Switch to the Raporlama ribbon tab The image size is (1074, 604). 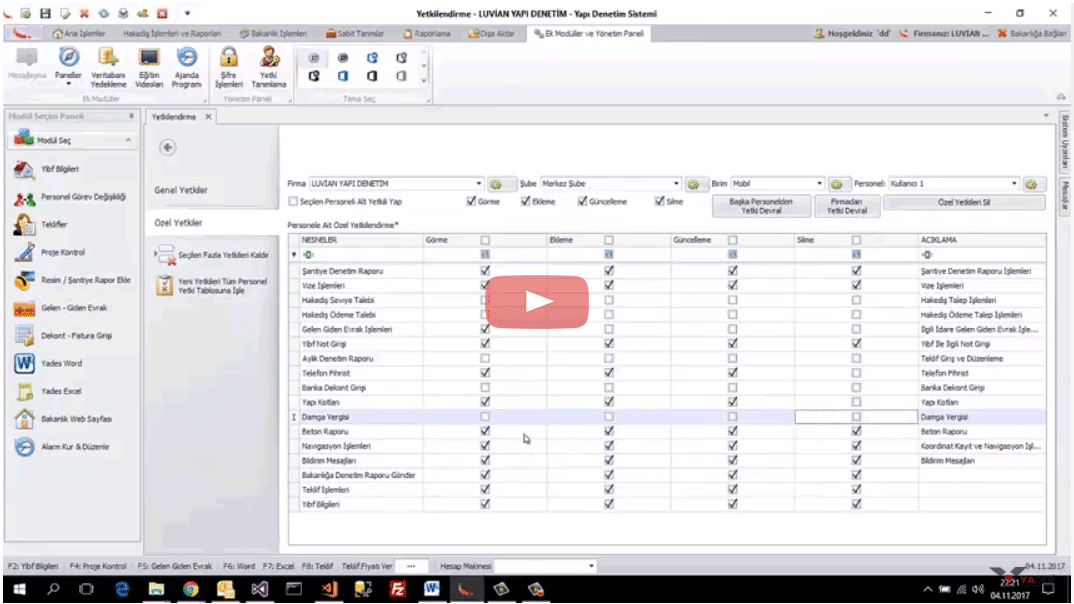tap(431, 33)
